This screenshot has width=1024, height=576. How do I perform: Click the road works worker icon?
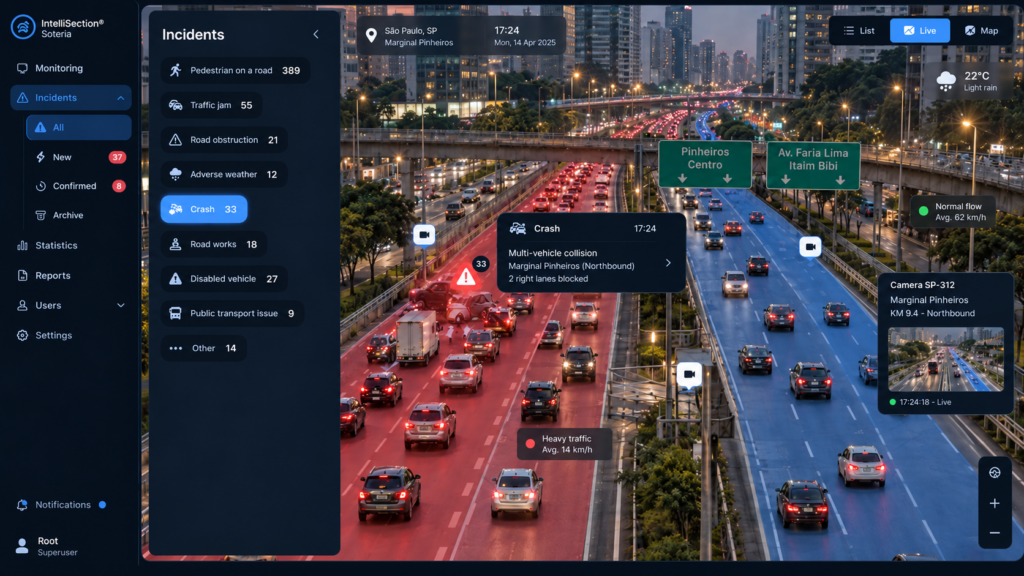pos(176,244)
